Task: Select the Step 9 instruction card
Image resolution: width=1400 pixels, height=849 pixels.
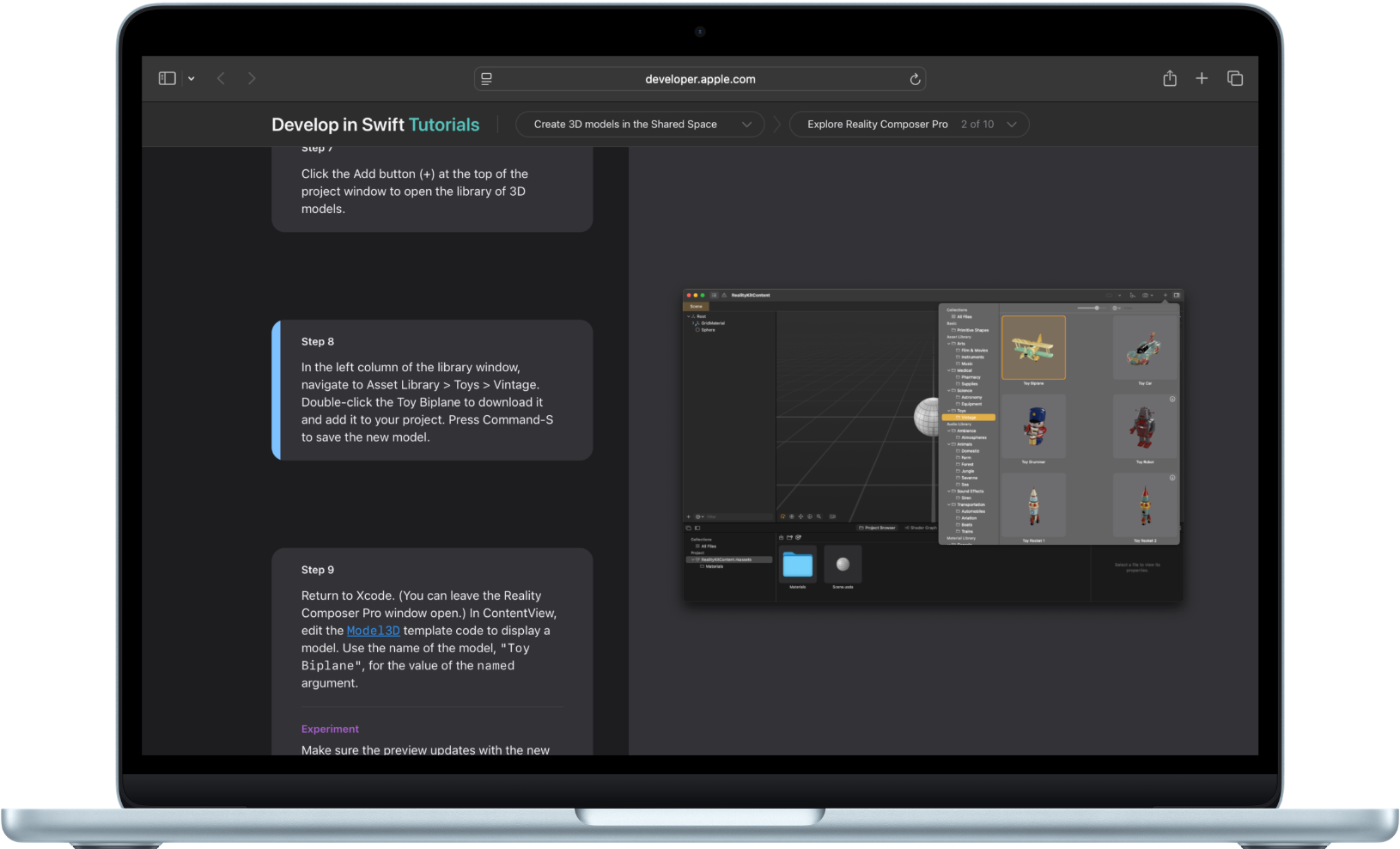Action: [432, 627]
